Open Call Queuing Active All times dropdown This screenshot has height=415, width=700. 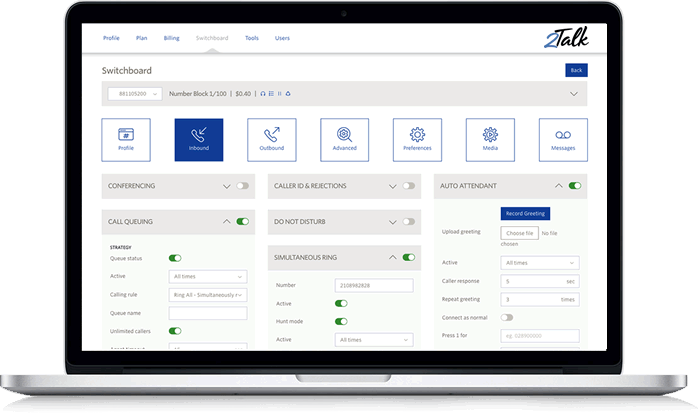click(208, 277)
